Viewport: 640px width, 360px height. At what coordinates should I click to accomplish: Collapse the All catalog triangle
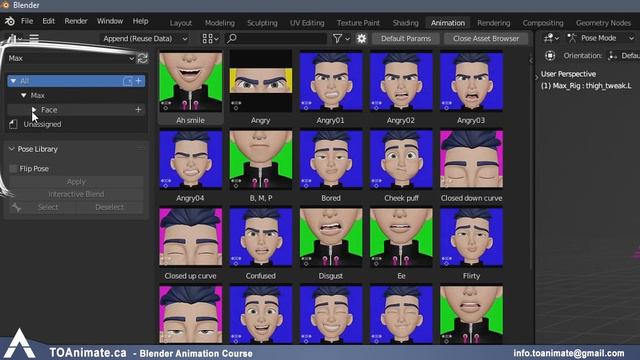pyautogui.click(x=13, y=81)
